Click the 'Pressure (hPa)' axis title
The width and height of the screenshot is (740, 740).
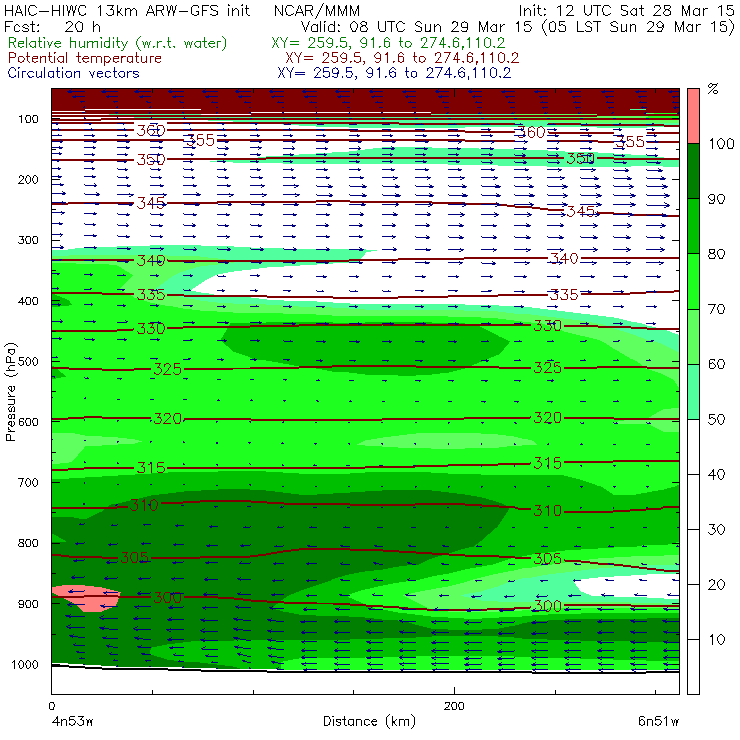click(x=10, y=392)
